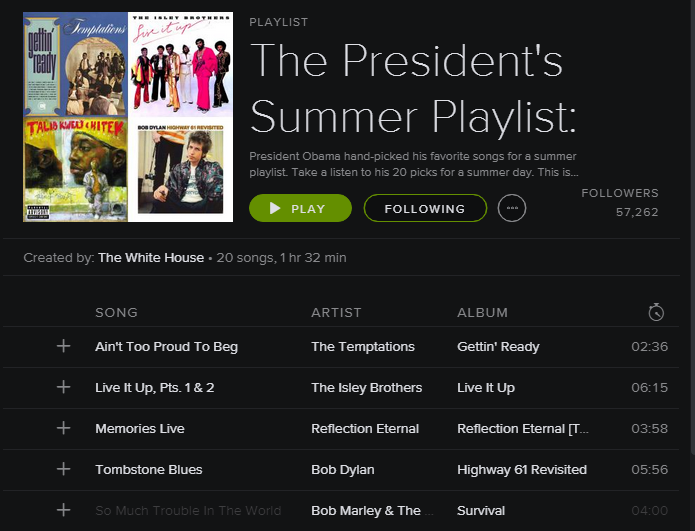Open the Highway 61 Revisited album link
This screenshot has height=531, width=695.
point(522,469)
